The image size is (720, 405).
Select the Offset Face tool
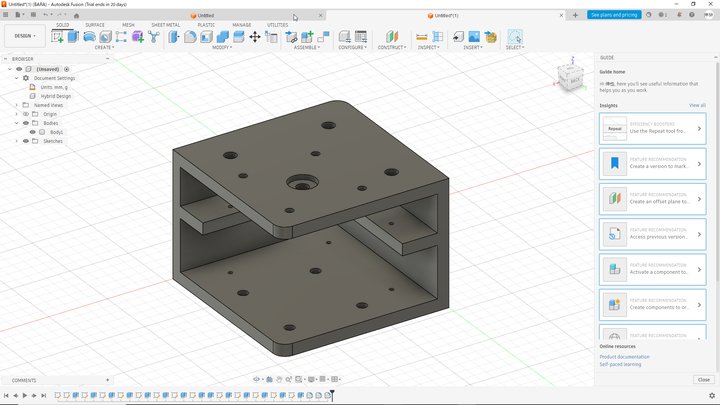[x=239, y=37]
